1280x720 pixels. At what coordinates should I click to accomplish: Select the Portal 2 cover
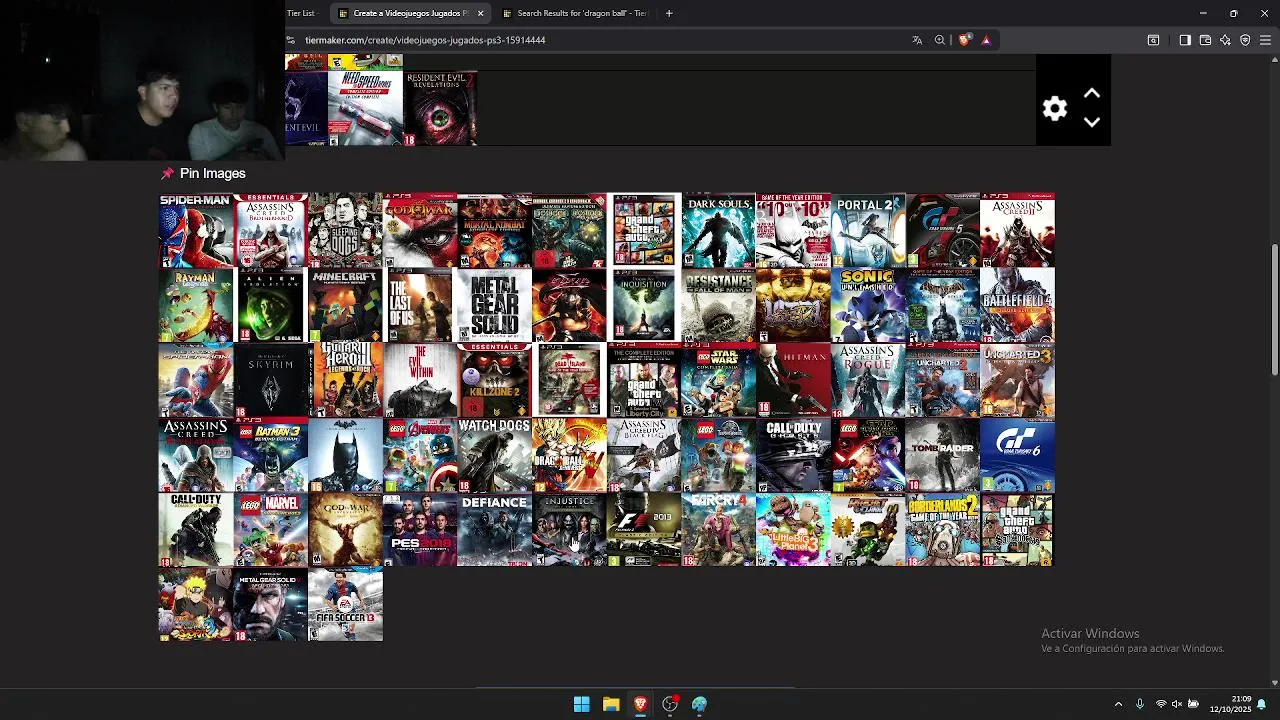(868, 230)
